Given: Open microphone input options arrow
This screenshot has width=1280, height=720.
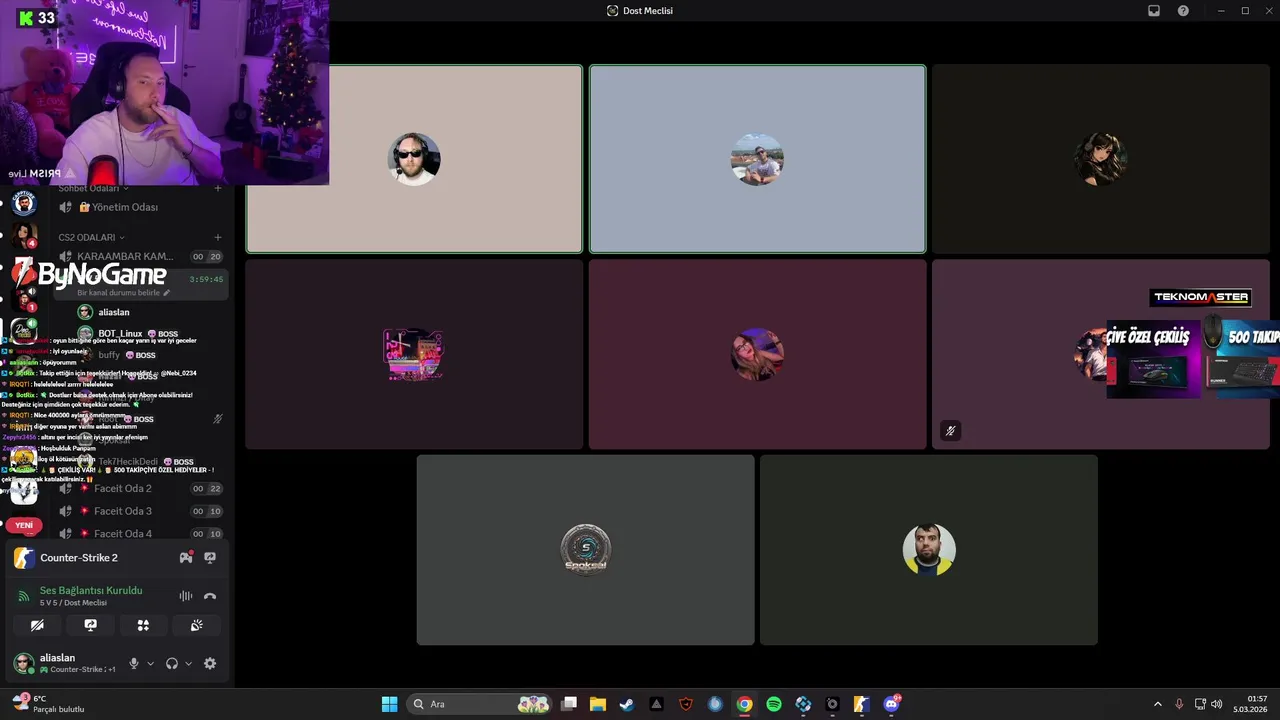Looking at the screenshot, I should point(150,663).
